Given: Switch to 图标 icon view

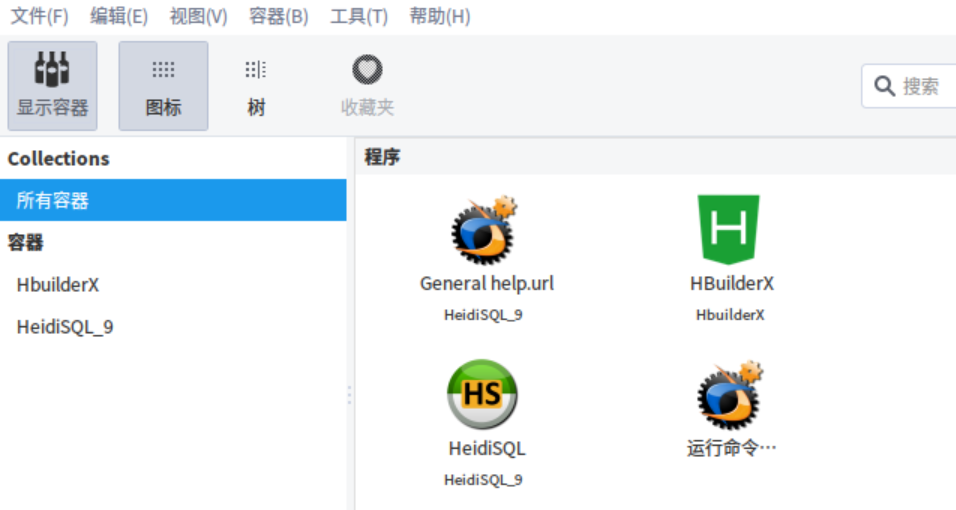Looking at the screenshot, I should [x=163, y=86].
